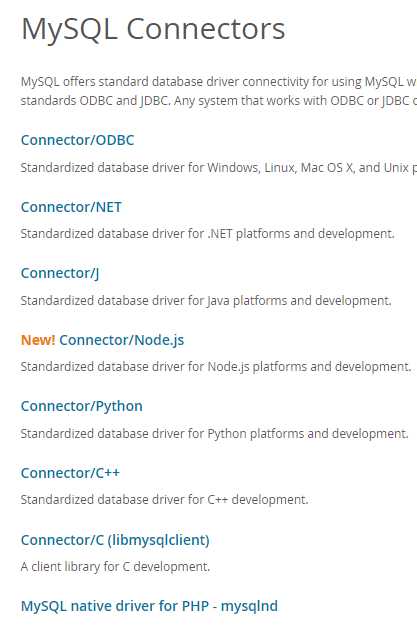Follow the Connector/J link

point(60,273)
